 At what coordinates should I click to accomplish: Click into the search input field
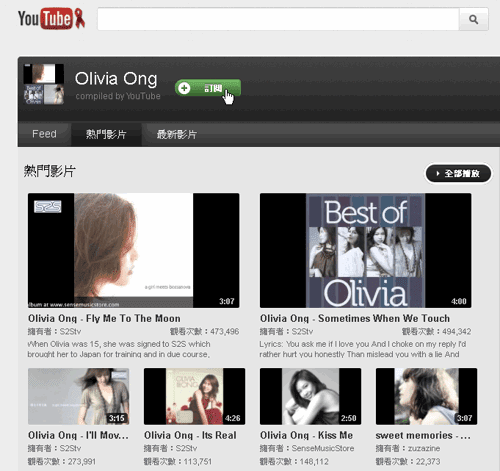click(x=278, y=19)
